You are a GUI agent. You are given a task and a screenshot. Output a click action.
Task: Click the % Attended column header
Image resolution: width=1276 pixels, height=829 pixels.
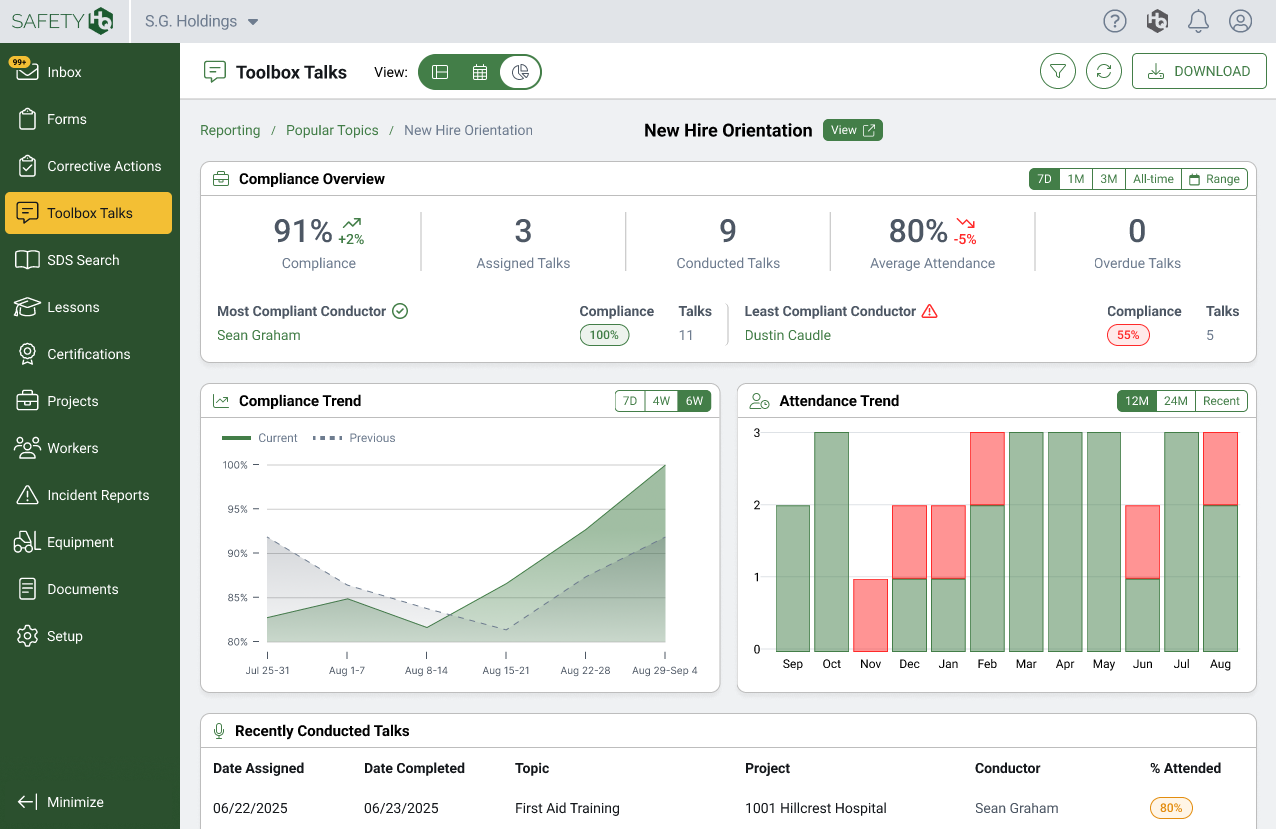tap(1185, 768)
